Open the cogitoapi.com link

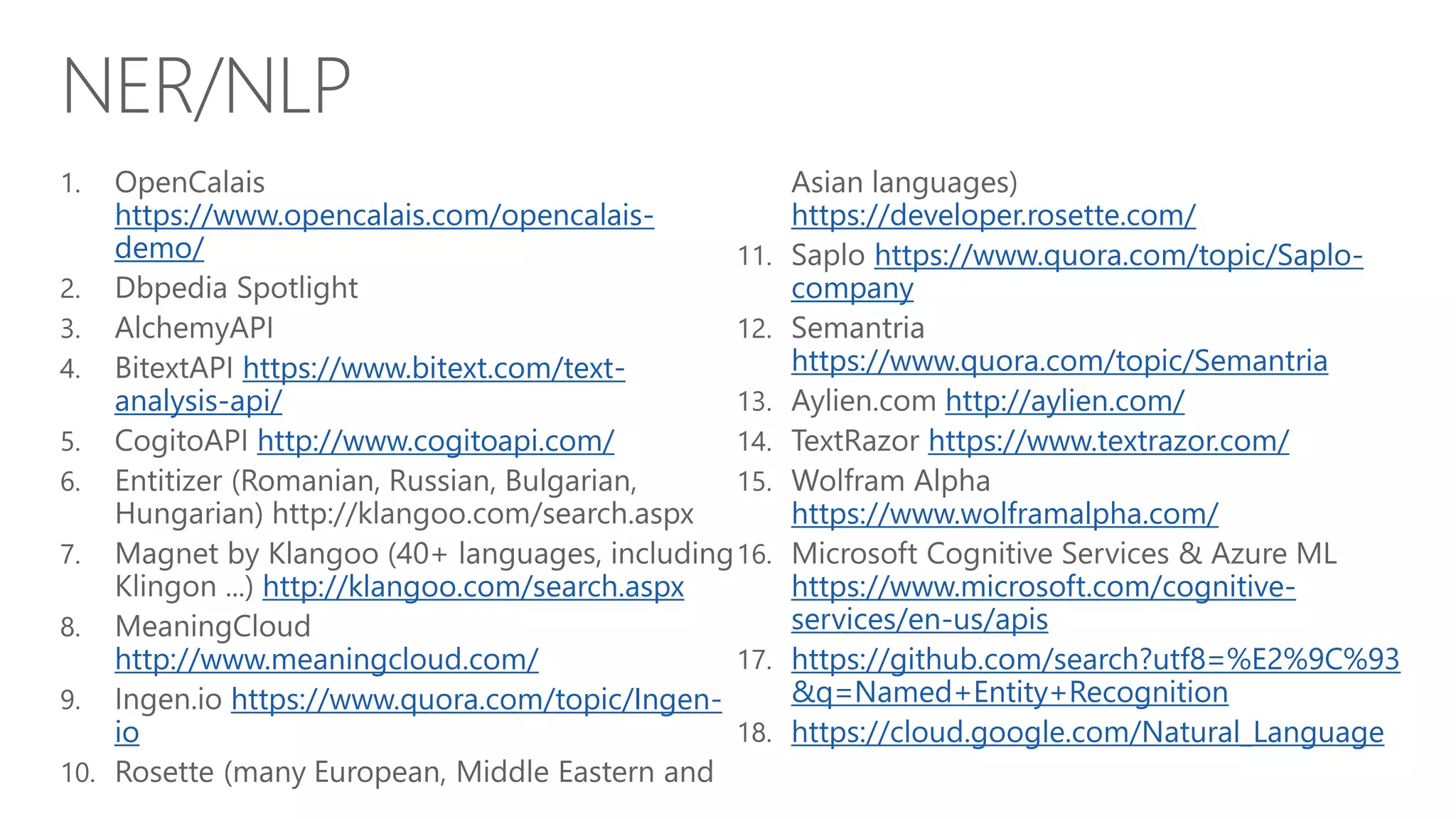(436, 441)
